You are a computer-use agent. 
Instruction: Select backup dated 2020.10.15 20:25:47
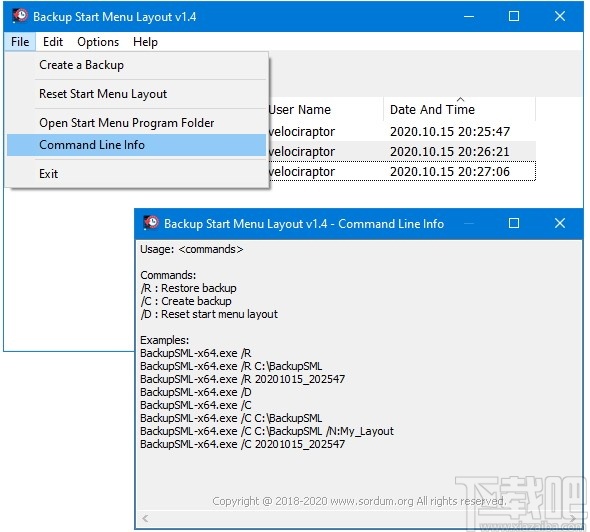click(450, 132)
